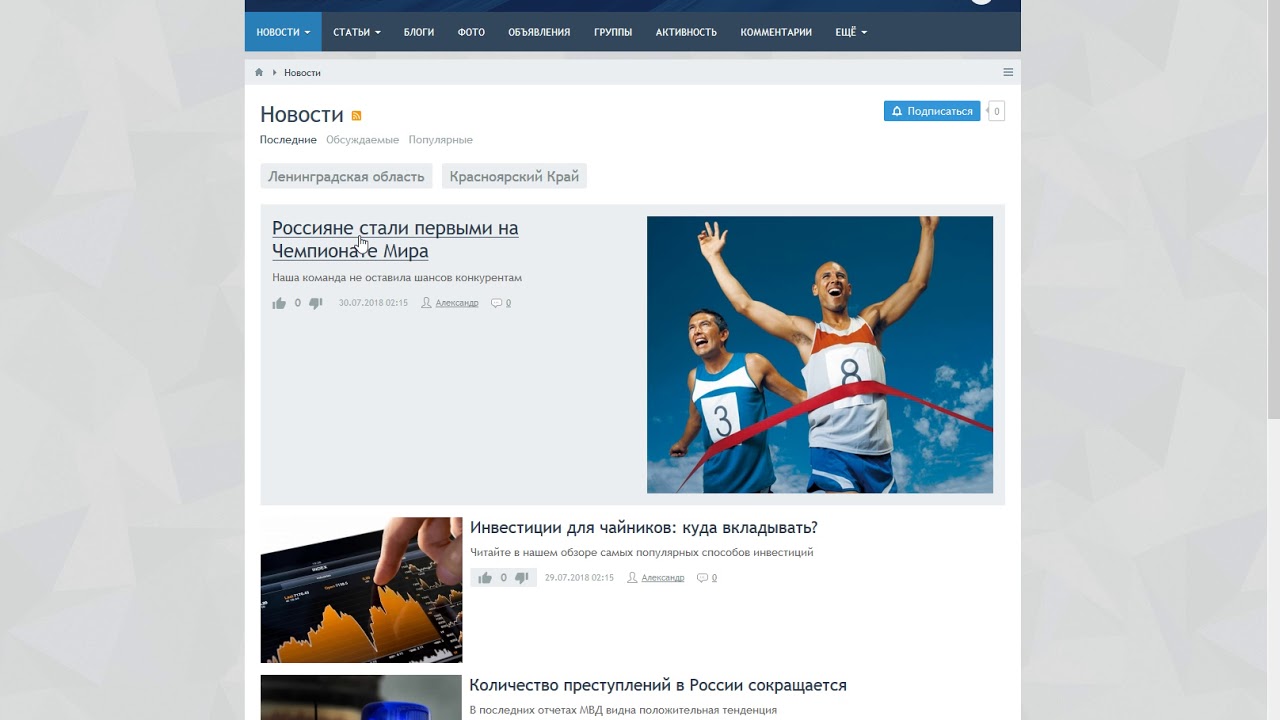Click the Подписаться button
Image resolution: width=1280 pixels, height=720 pixels.
point(932,111)
